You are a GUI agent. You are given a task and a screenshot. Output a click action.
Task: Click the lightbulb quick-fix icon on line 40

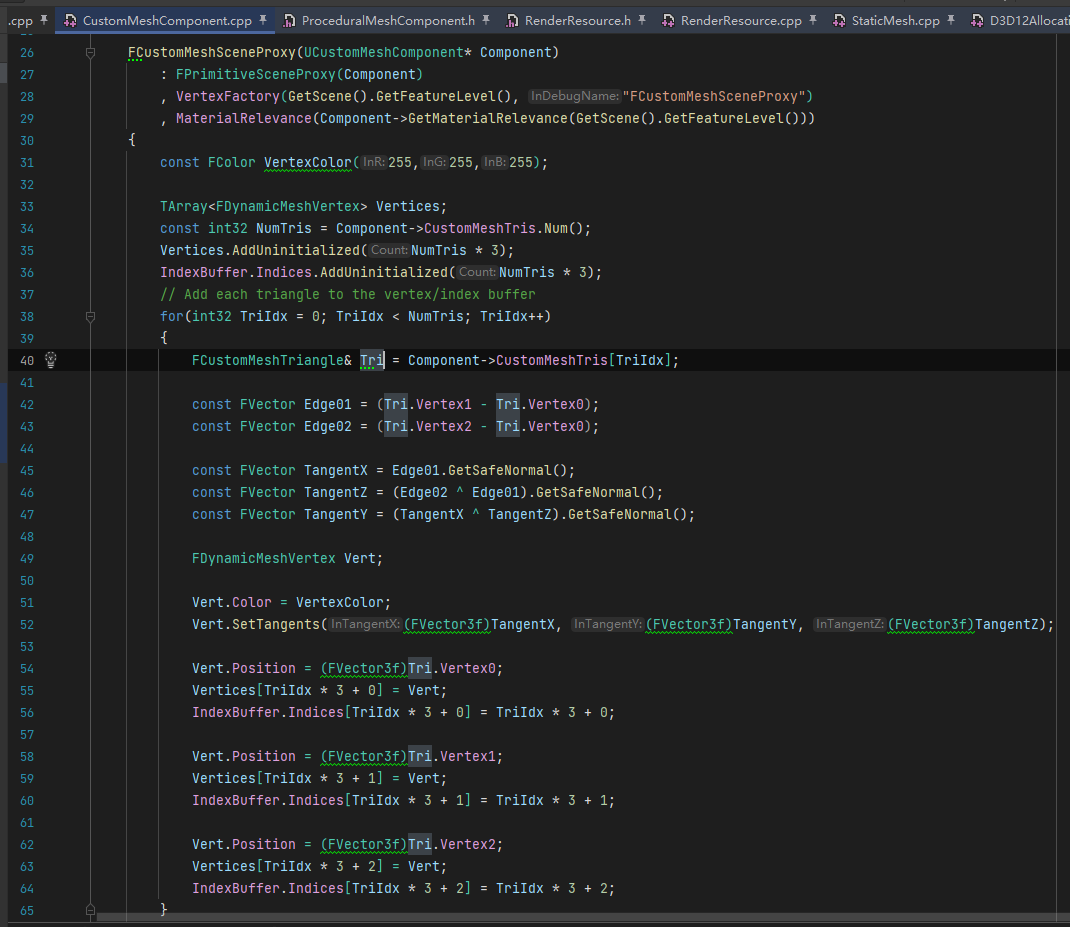click(x=50, y=360)
